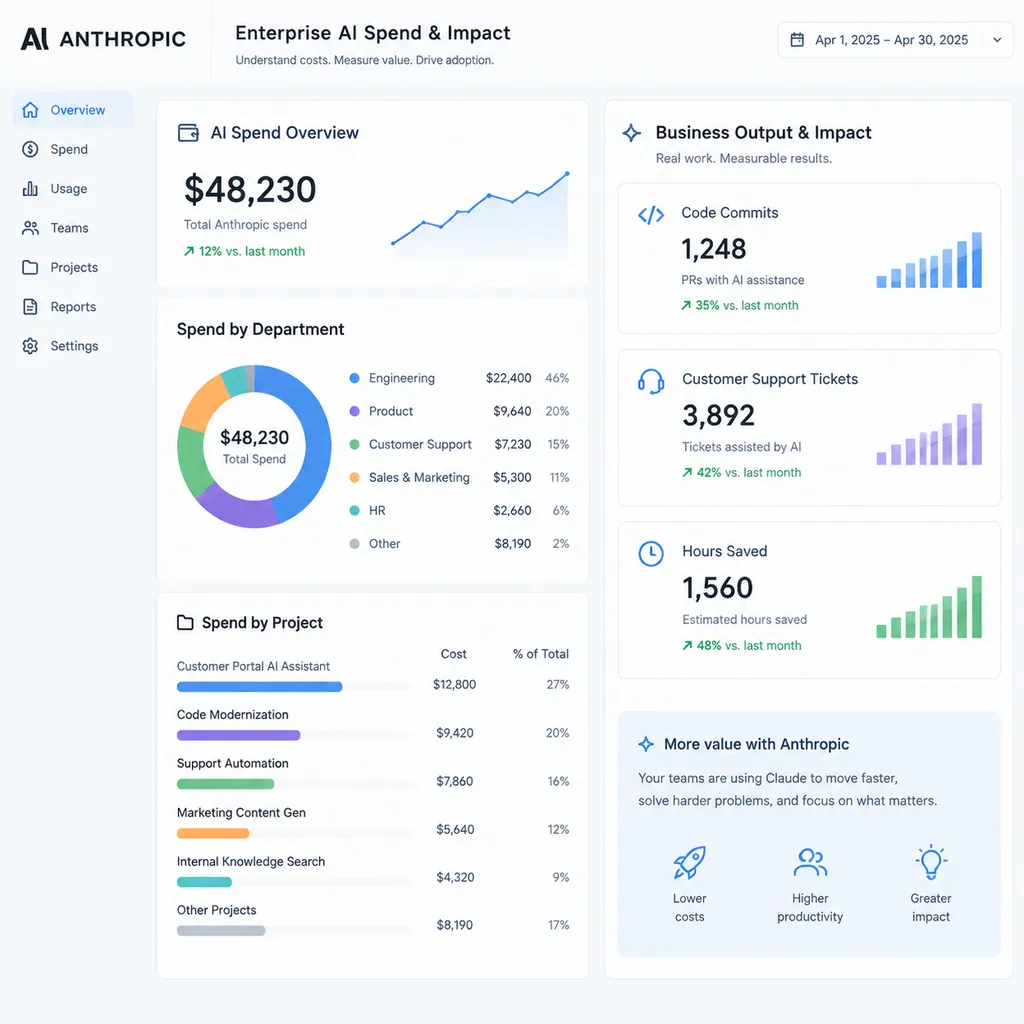Viewport: 1024px width, 1024px height.
Task: Click the Teams people icon
Action: coord(30,228)
